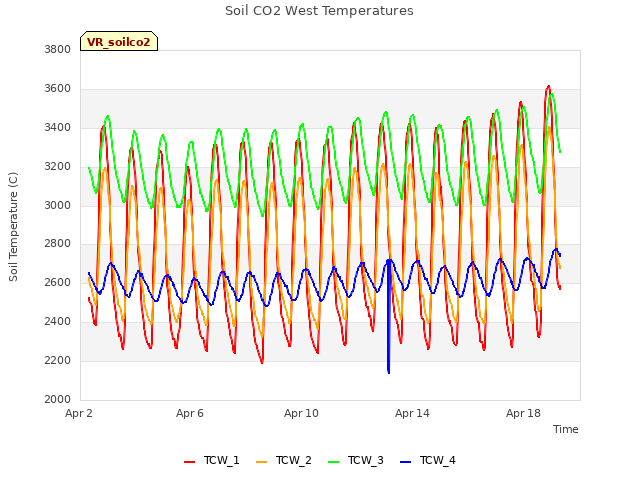This screenshot has height=480, width=640.
Task: Click the 2400 y-axis tick label
Action: pos(58,322)
